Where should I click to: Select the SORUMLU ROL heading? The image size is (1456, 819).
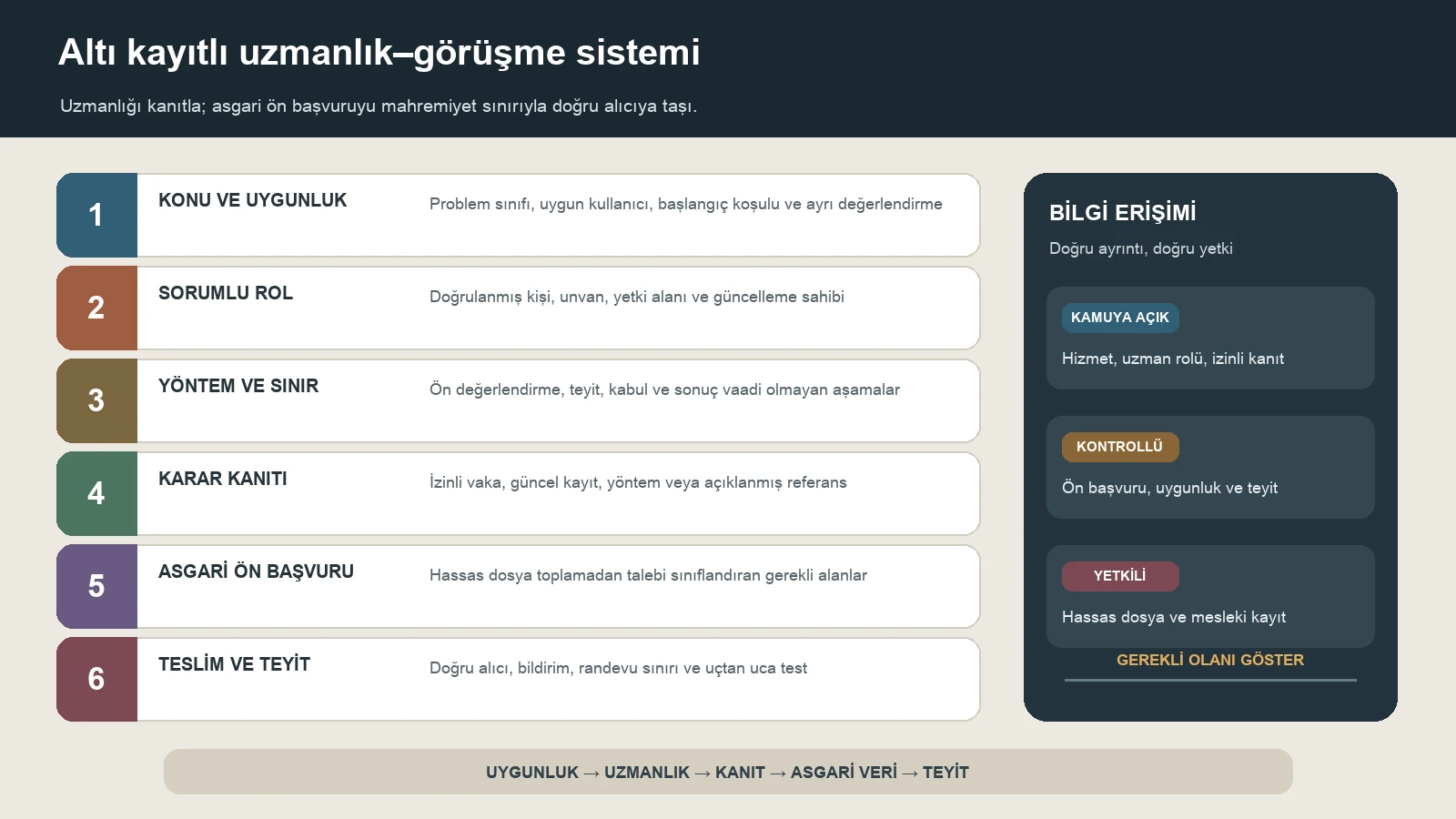(226, 293)
